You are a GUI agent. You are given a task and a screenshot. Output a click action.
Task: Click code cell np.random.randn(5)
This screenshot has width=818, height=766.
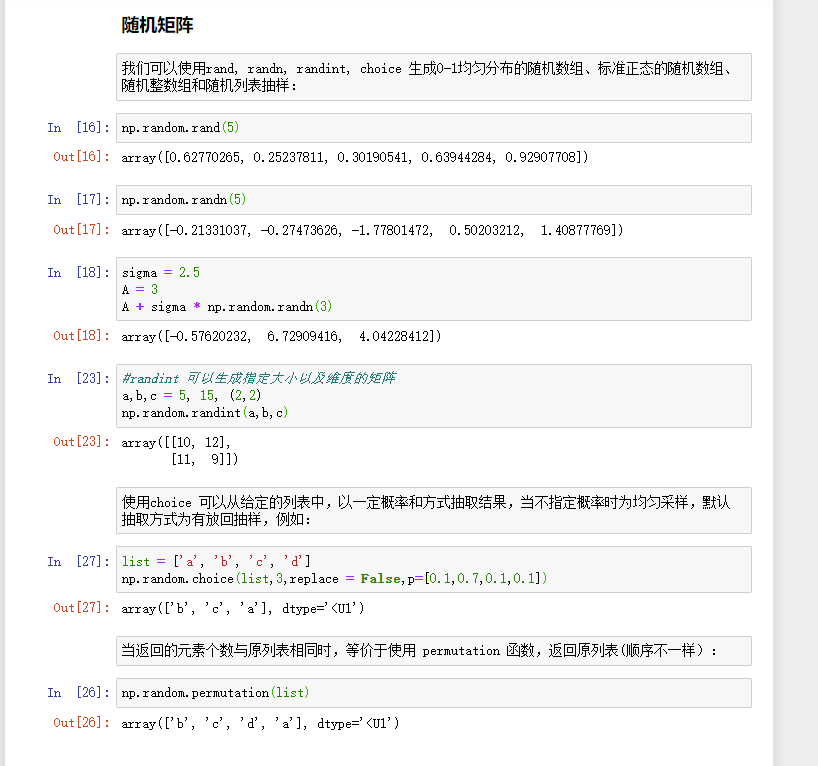click(434, 200)
